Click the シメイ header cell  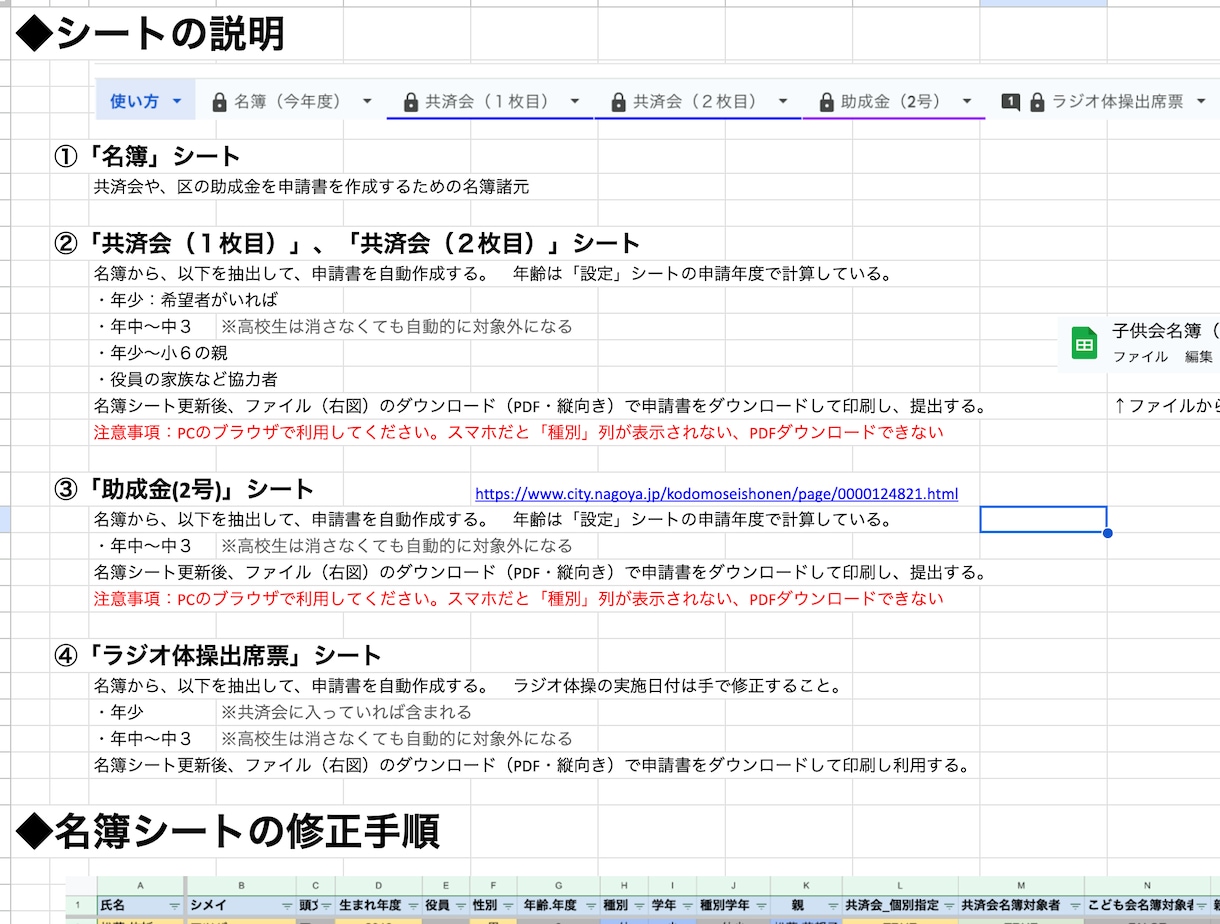coord(241,906)
